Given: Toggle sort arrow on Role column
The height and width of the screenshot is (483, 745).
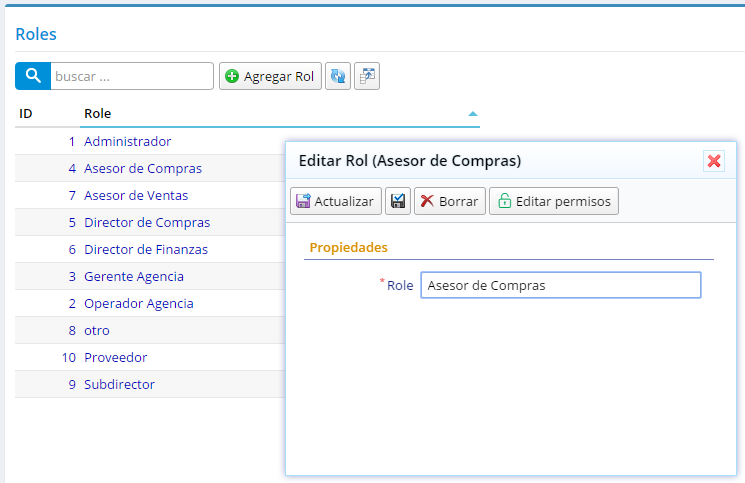Looking at the screenshot, I should (x=472, y=114).
